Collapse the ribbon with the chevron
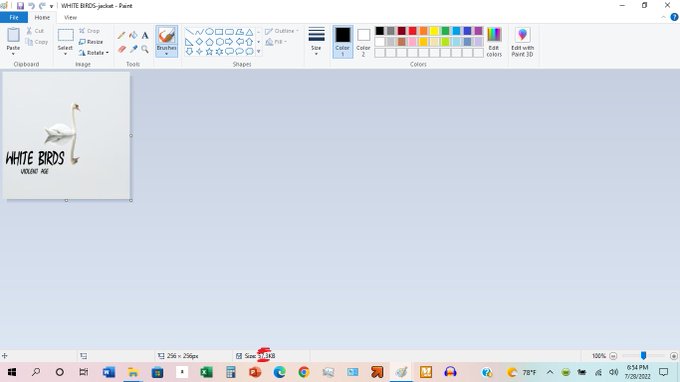 pos(664,17)
